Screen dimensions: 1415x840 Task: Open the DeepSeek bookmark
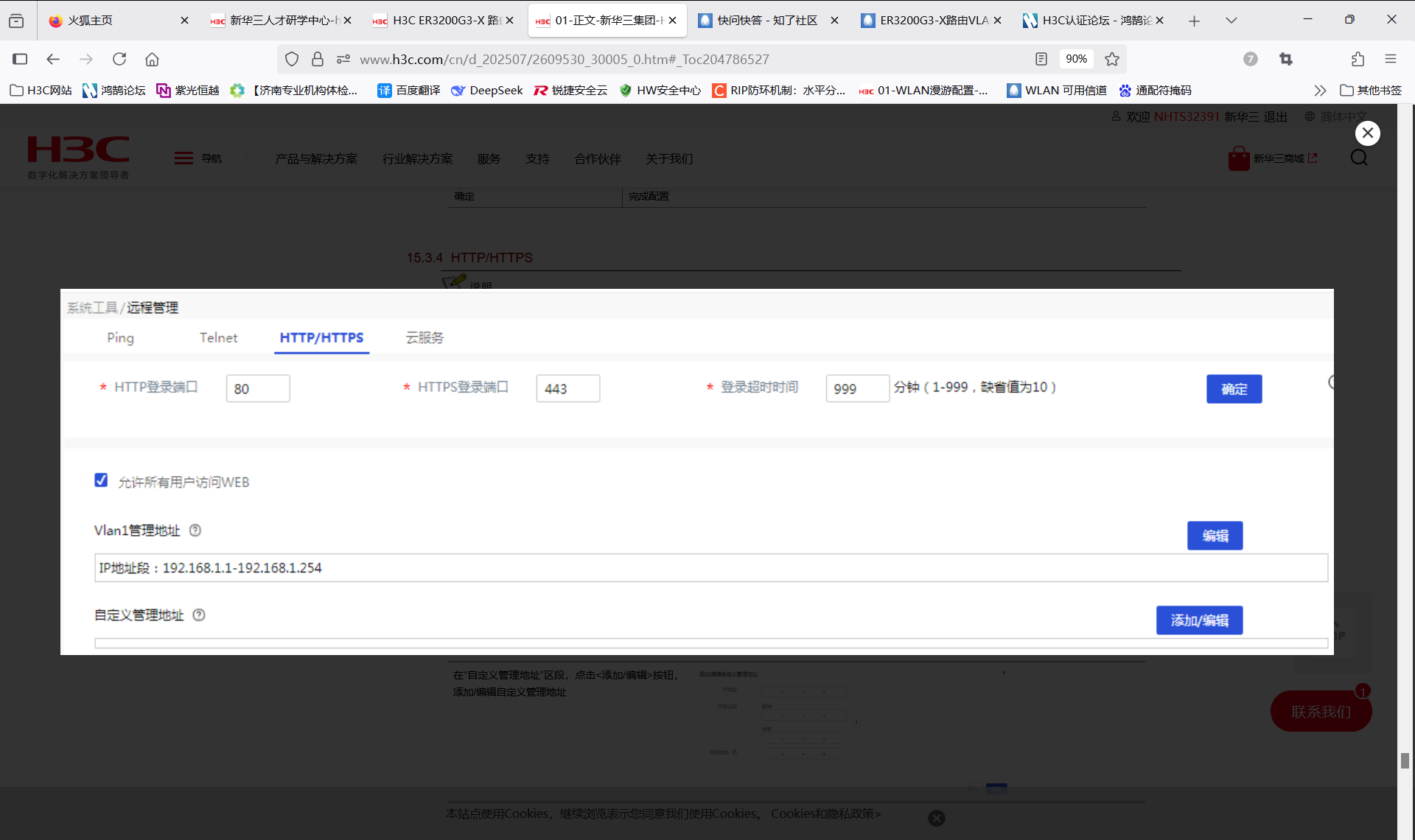[x=487, y=90]
